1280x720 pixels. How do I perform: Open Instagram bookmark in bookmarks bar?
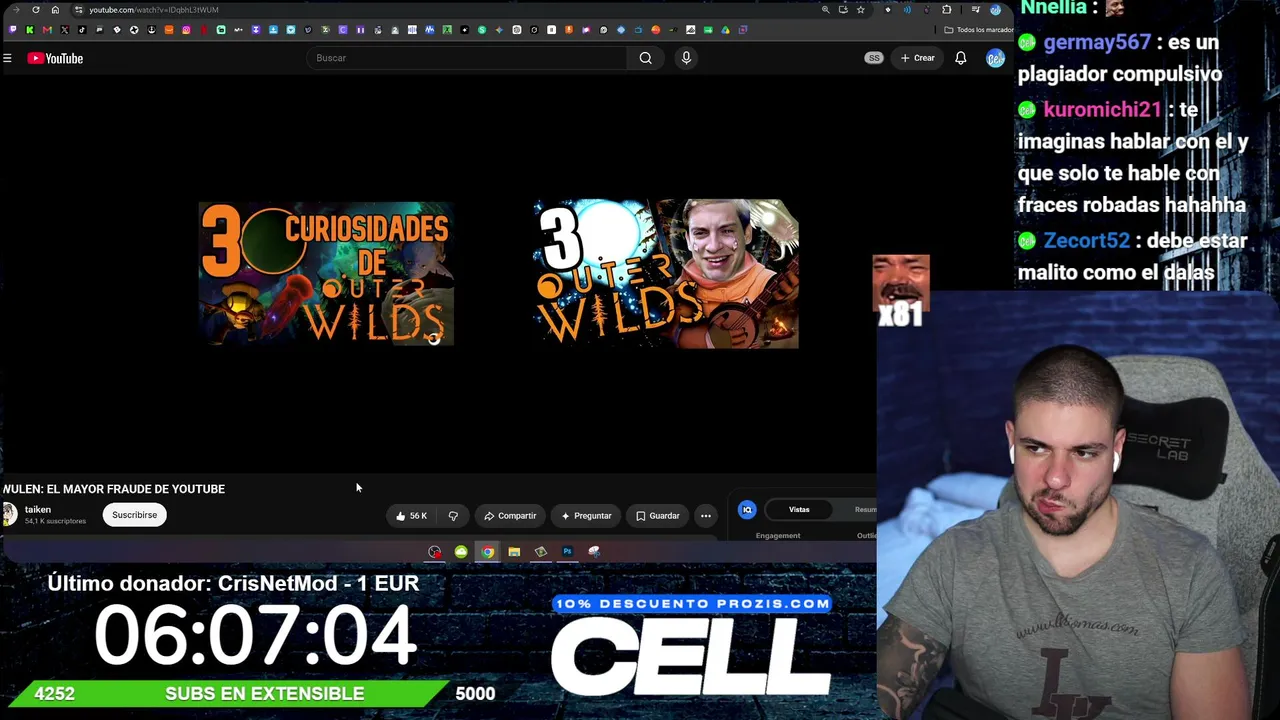tap(186, 30)
